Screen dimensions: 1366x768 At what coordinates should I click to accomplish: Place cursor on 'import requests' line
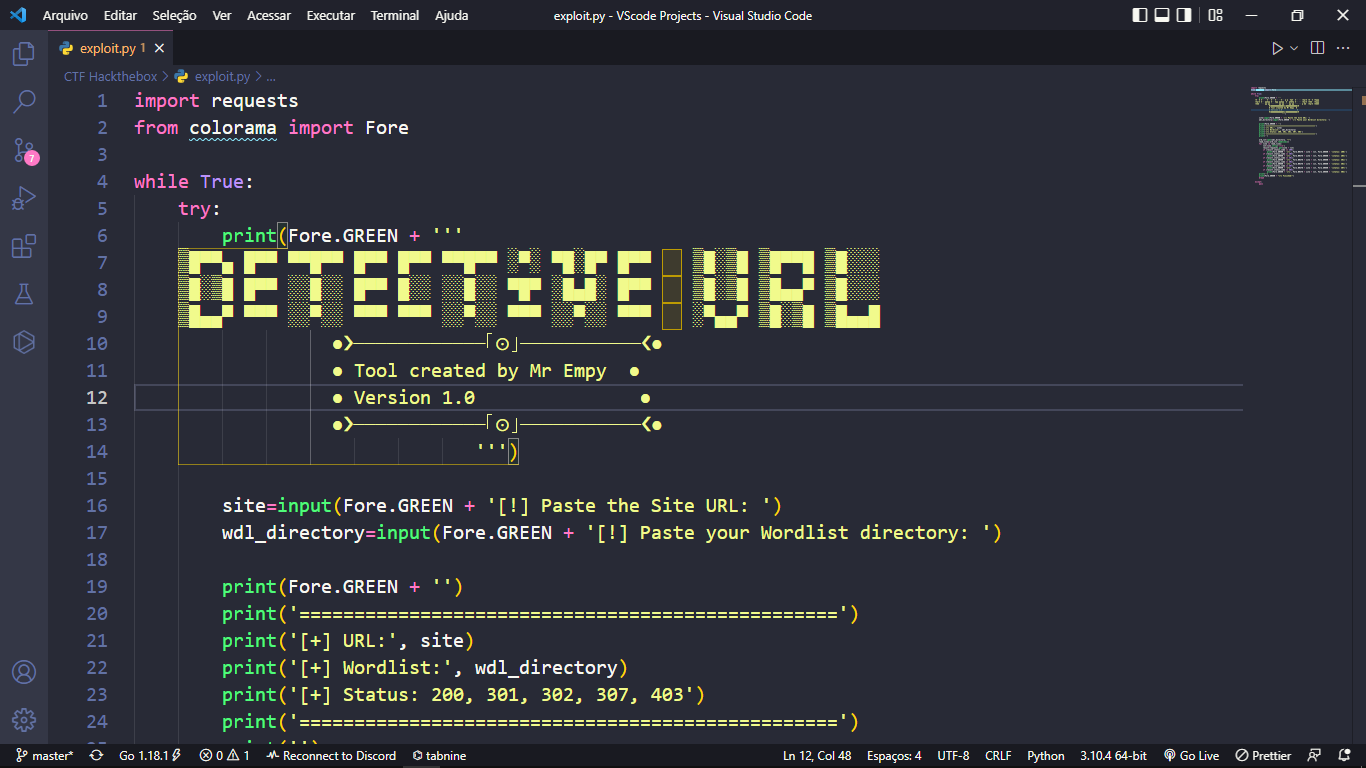216,101
